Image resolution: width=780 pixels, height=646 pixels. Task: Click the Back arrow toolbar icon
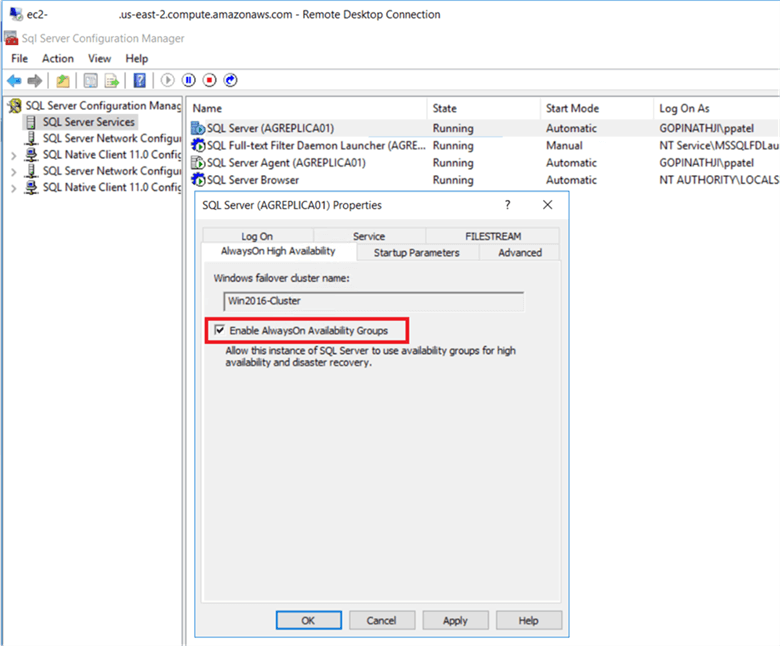pos(14,80)
